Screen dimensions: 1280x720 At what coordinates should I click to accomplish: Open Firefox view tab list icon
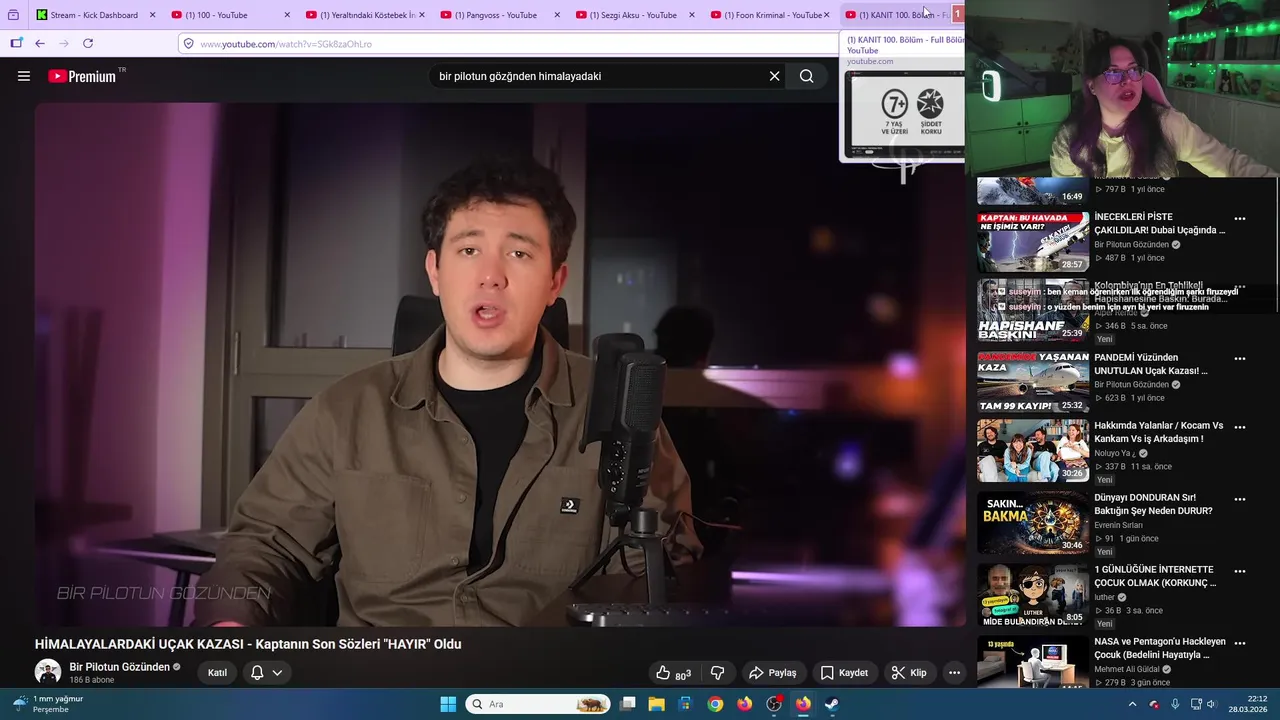[13, 15]
